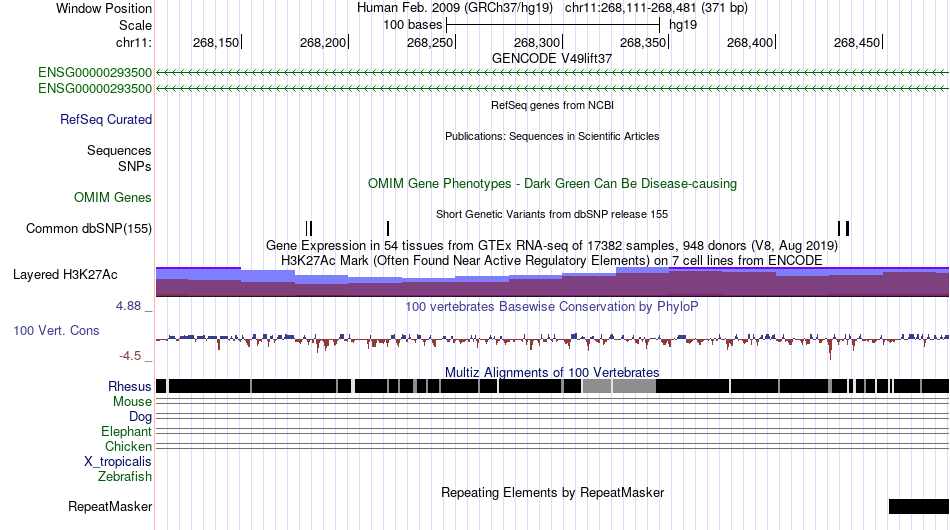Open the GTEx Gene Expression track title
This screenshot has height=530, width=950.
(552, 245)
